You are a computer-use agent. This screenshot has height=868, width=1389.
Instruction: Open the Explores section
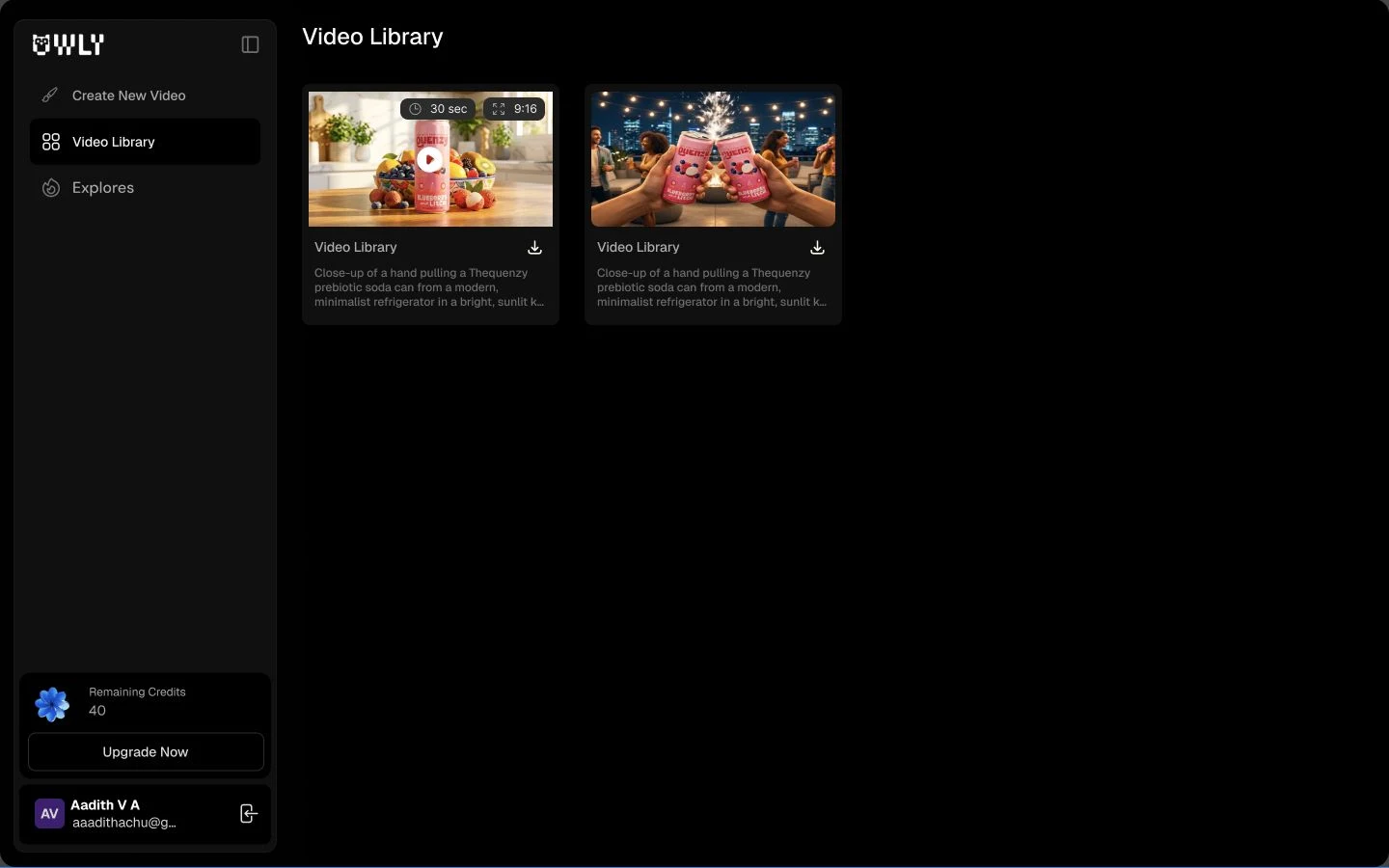click(x=145, y=188)
